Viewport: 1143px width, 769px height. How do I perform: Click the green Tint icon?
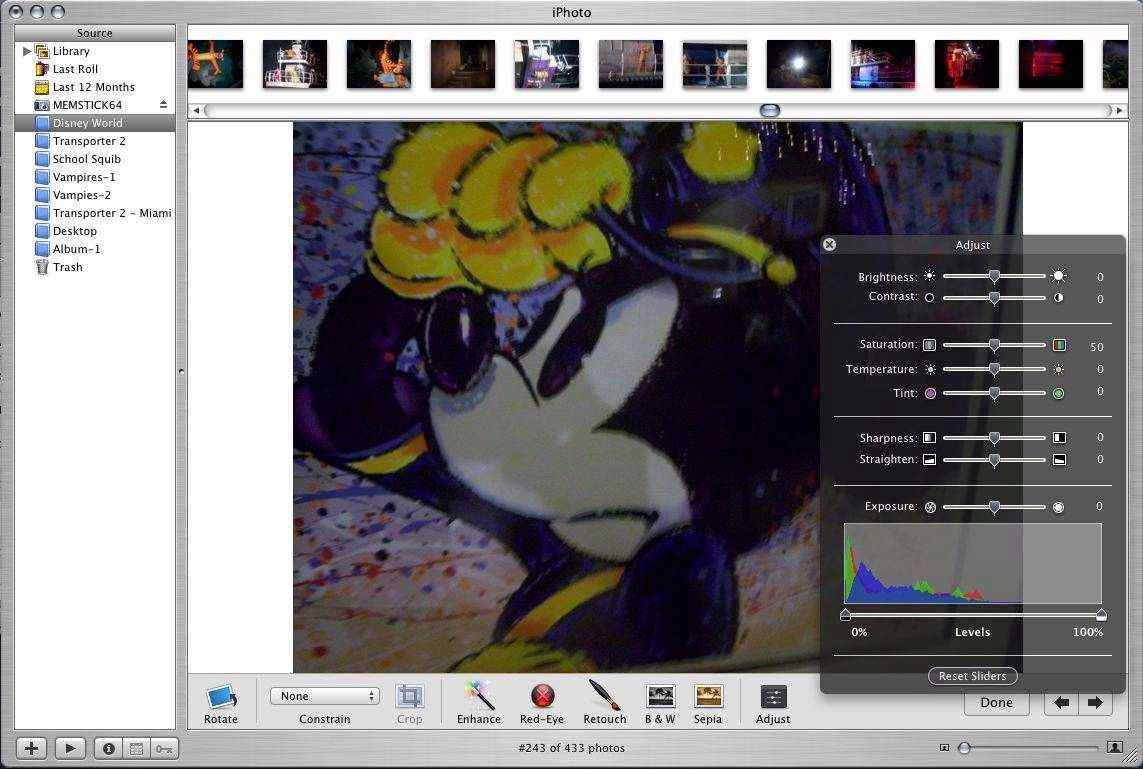[x=1058, y=394]
